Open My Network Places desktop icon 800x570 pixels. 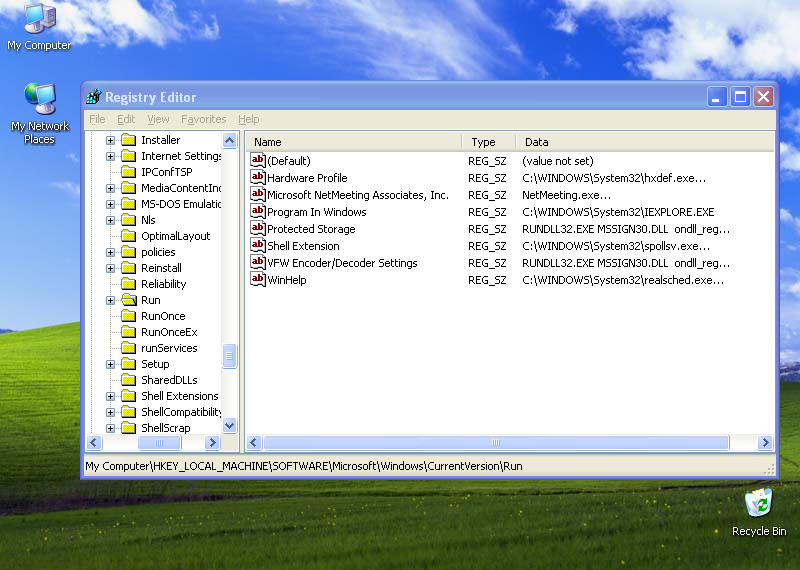[x=39, y=113]
